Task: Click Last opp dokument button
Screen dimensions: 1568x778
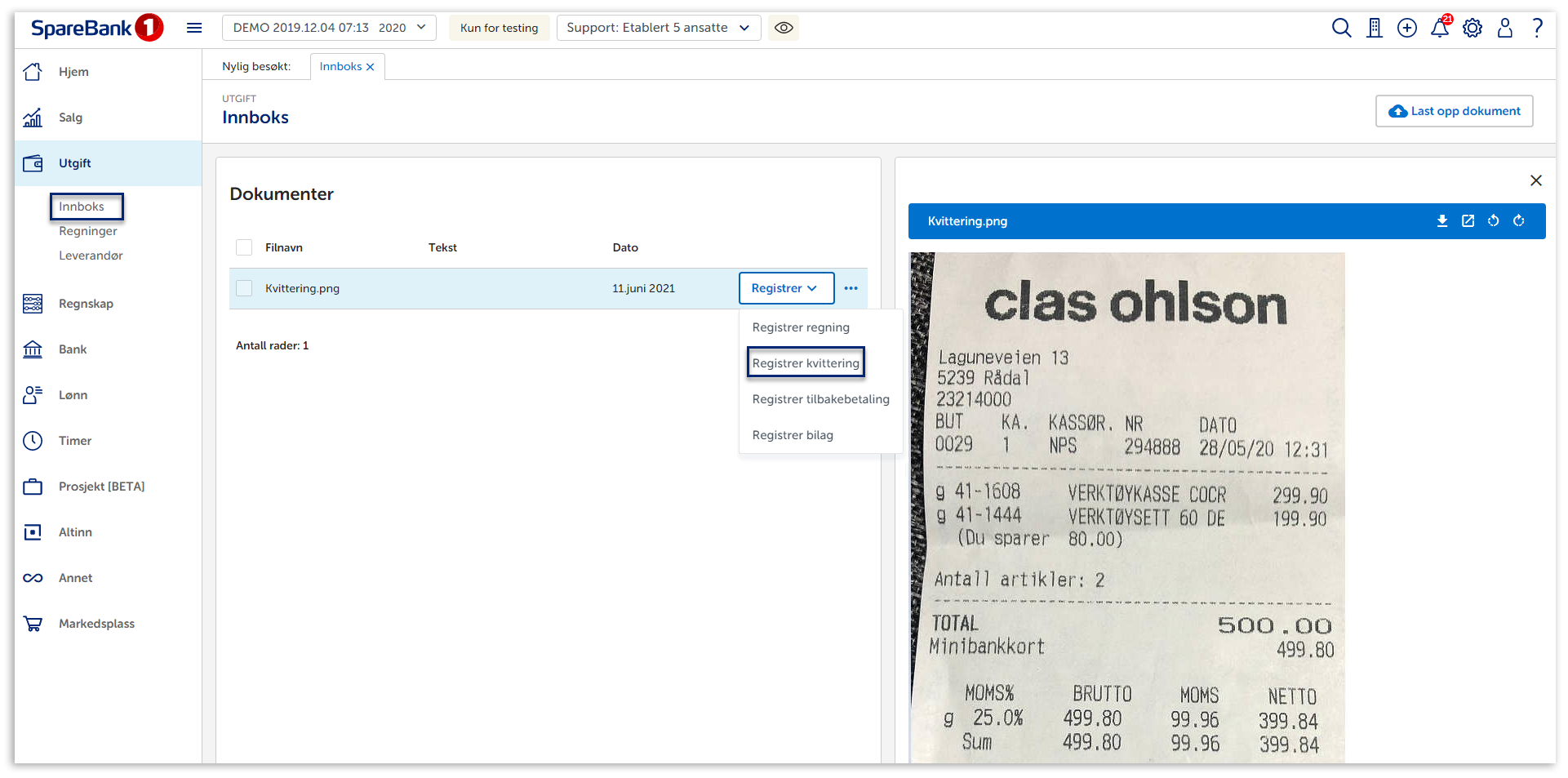Action: click(x=1454, y=111)
